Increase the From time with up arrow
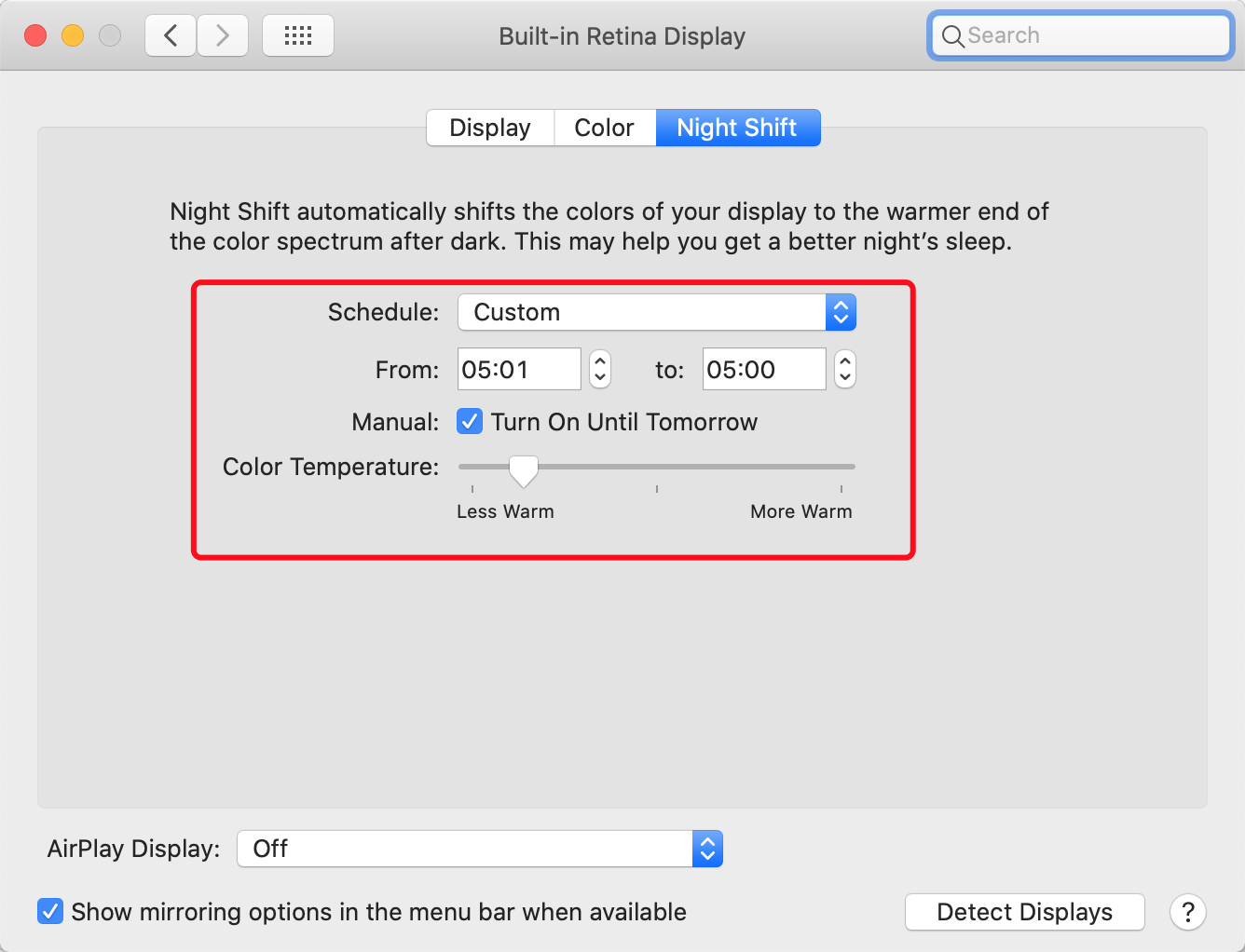The height and width of the screenshot is (952, 1245). pyautogui.click(x=600, y=360)
